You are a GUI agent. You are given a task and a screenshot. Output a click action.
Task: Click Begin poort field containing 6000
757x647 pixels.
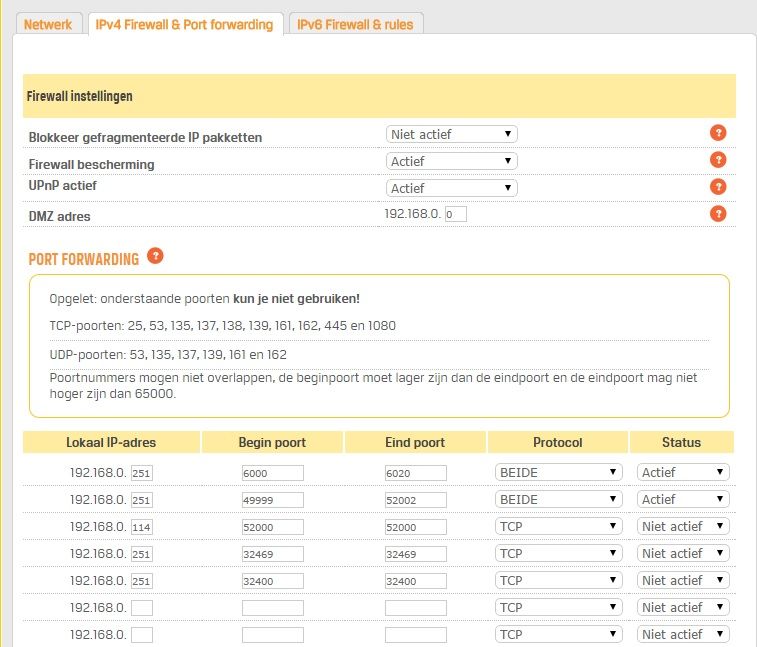[273, 473]
